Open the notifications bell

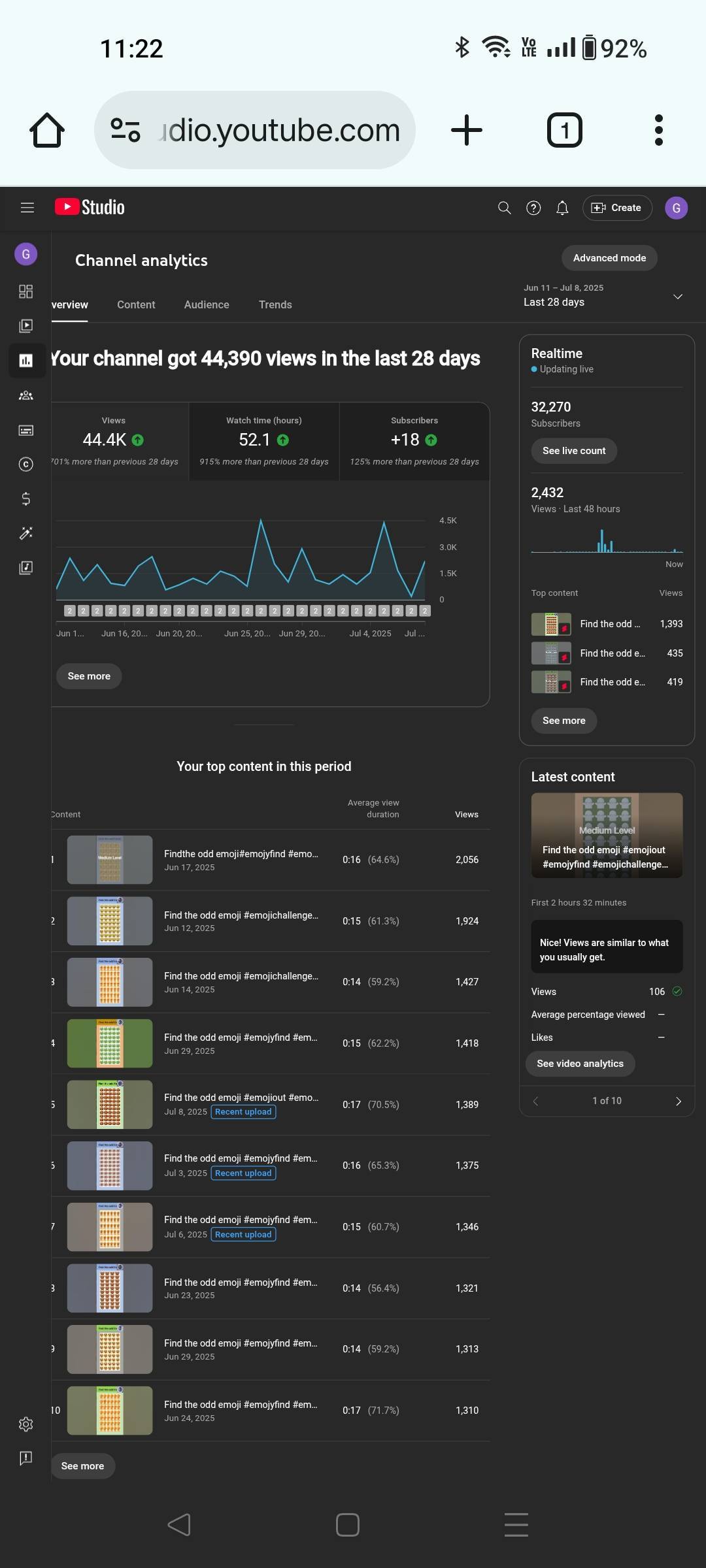562,208
